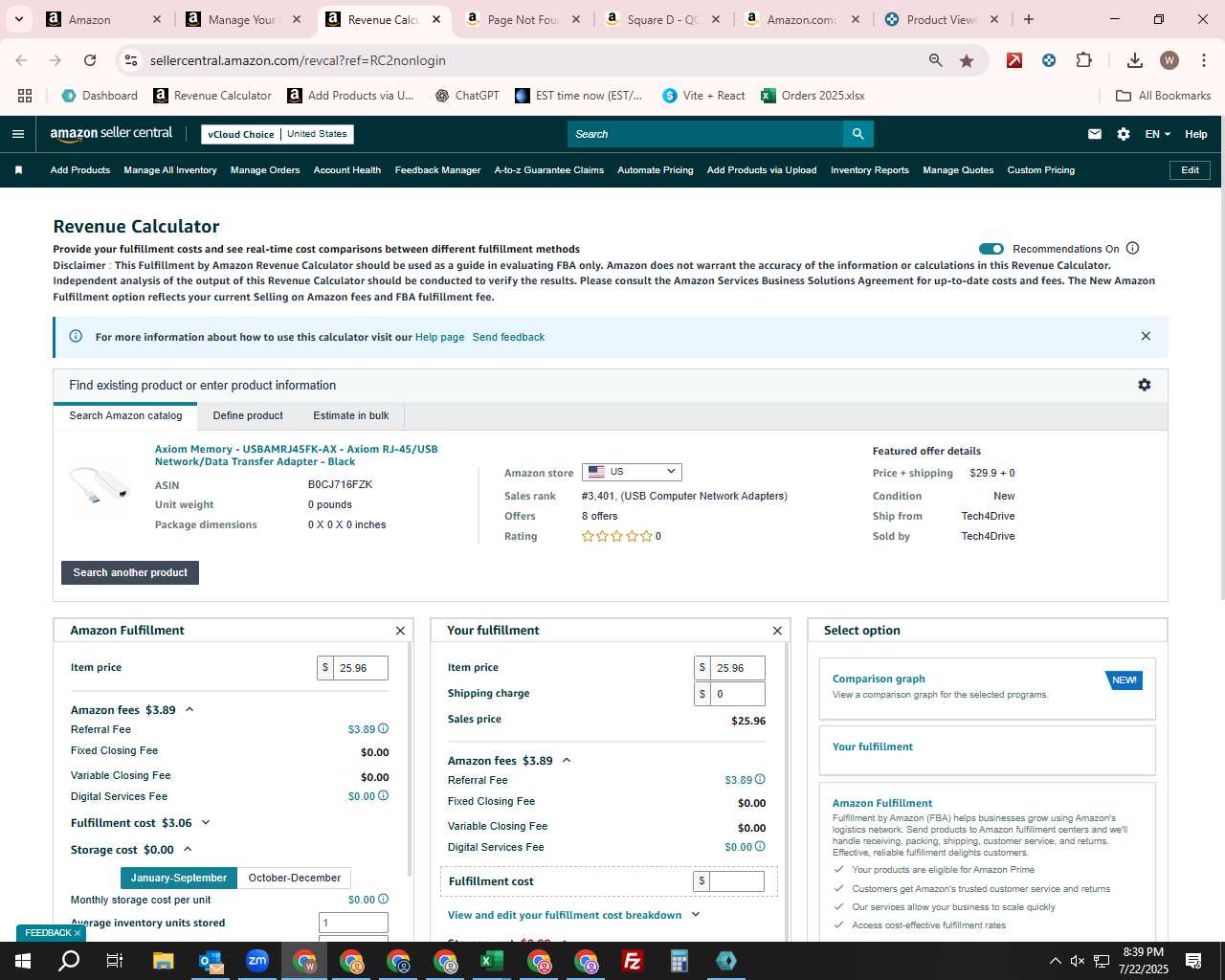Select the Comparison graph option
This screenshot has height=980, width=1225.
click(988, 687)
